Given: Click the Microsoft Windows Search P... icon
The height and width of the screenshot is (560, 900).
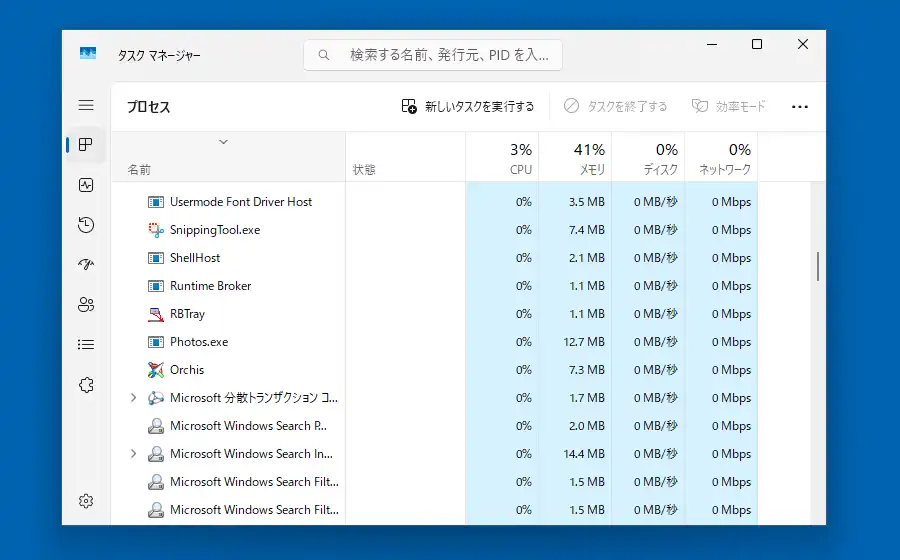Looking at the screenshot, I should (156, 426).
